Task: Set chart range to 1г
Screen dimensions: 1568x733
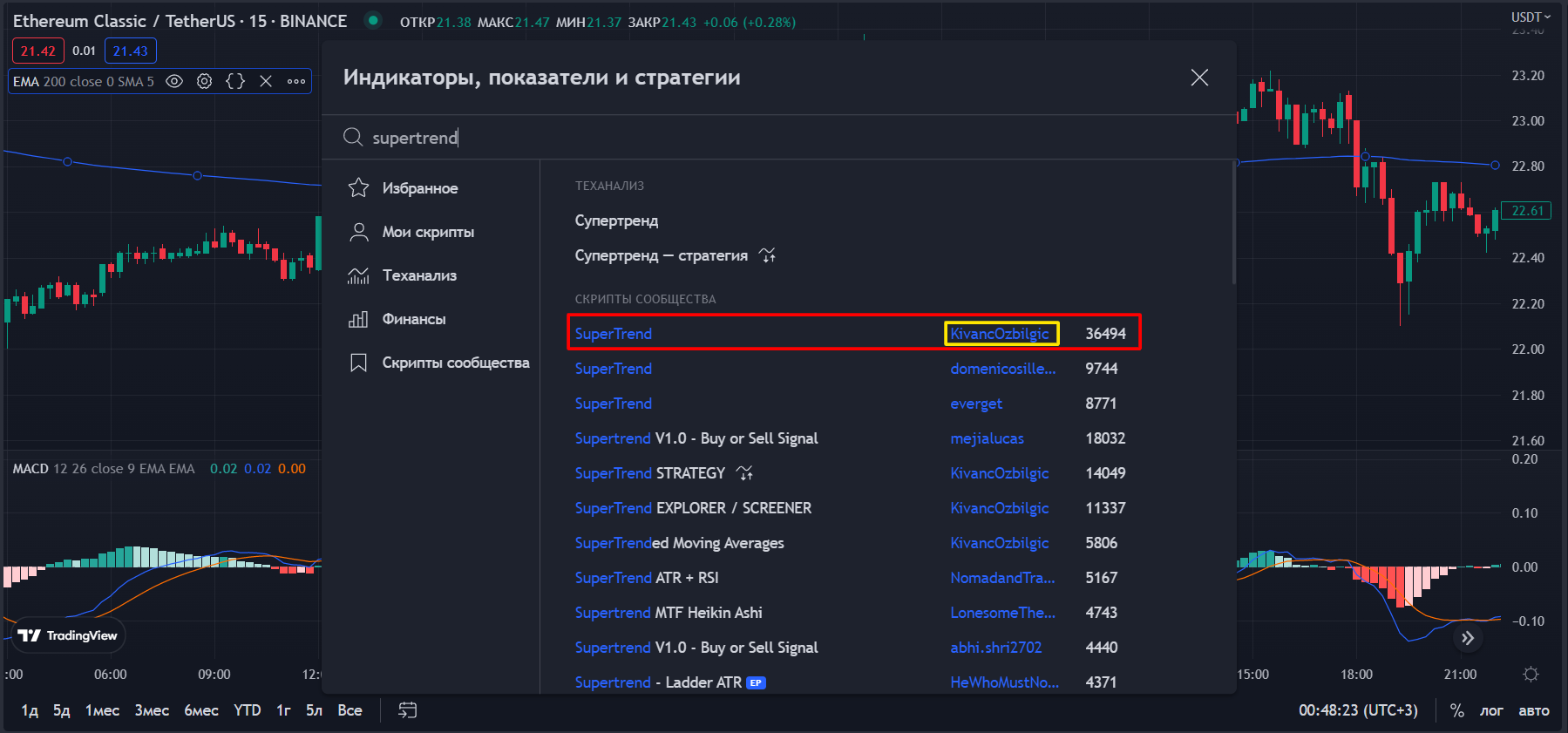Action: pos(283,710)
